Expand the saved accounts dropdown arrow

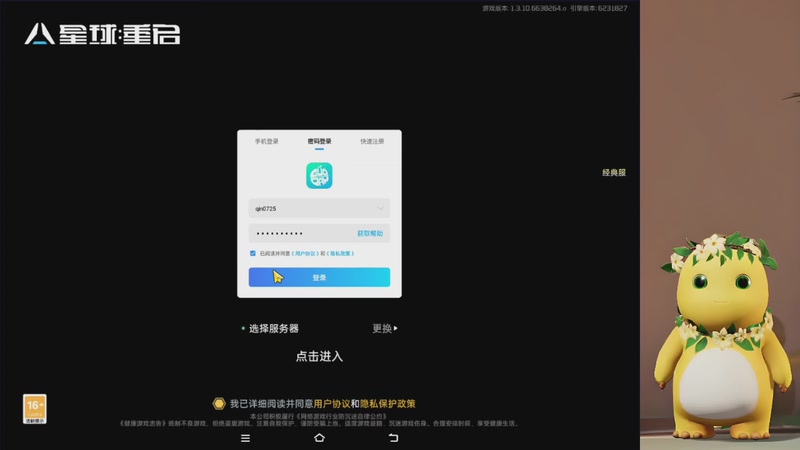click(380, 208)
